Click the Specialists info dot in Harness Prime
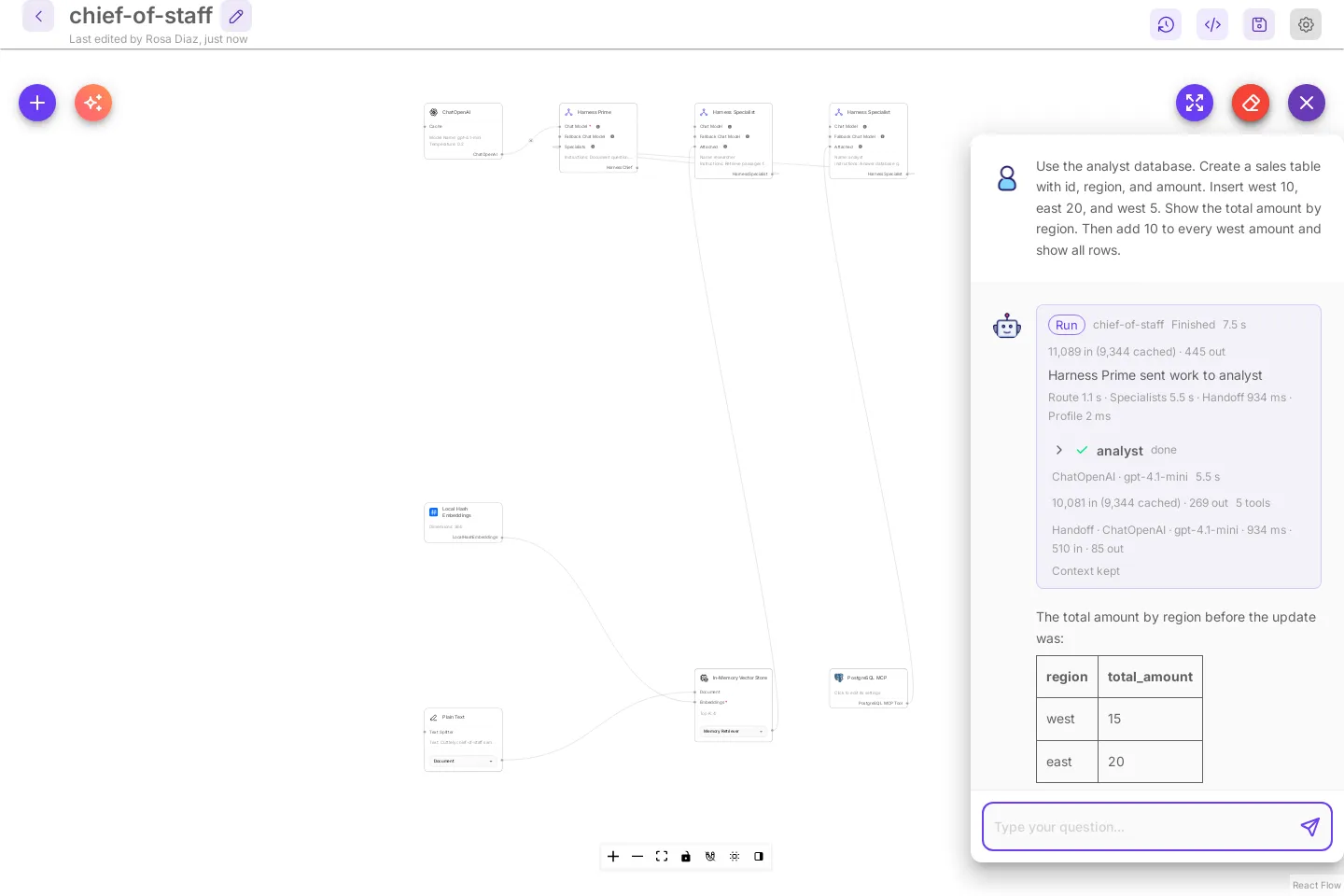The width and height of the screenshot is (1344, 896). 593,147
